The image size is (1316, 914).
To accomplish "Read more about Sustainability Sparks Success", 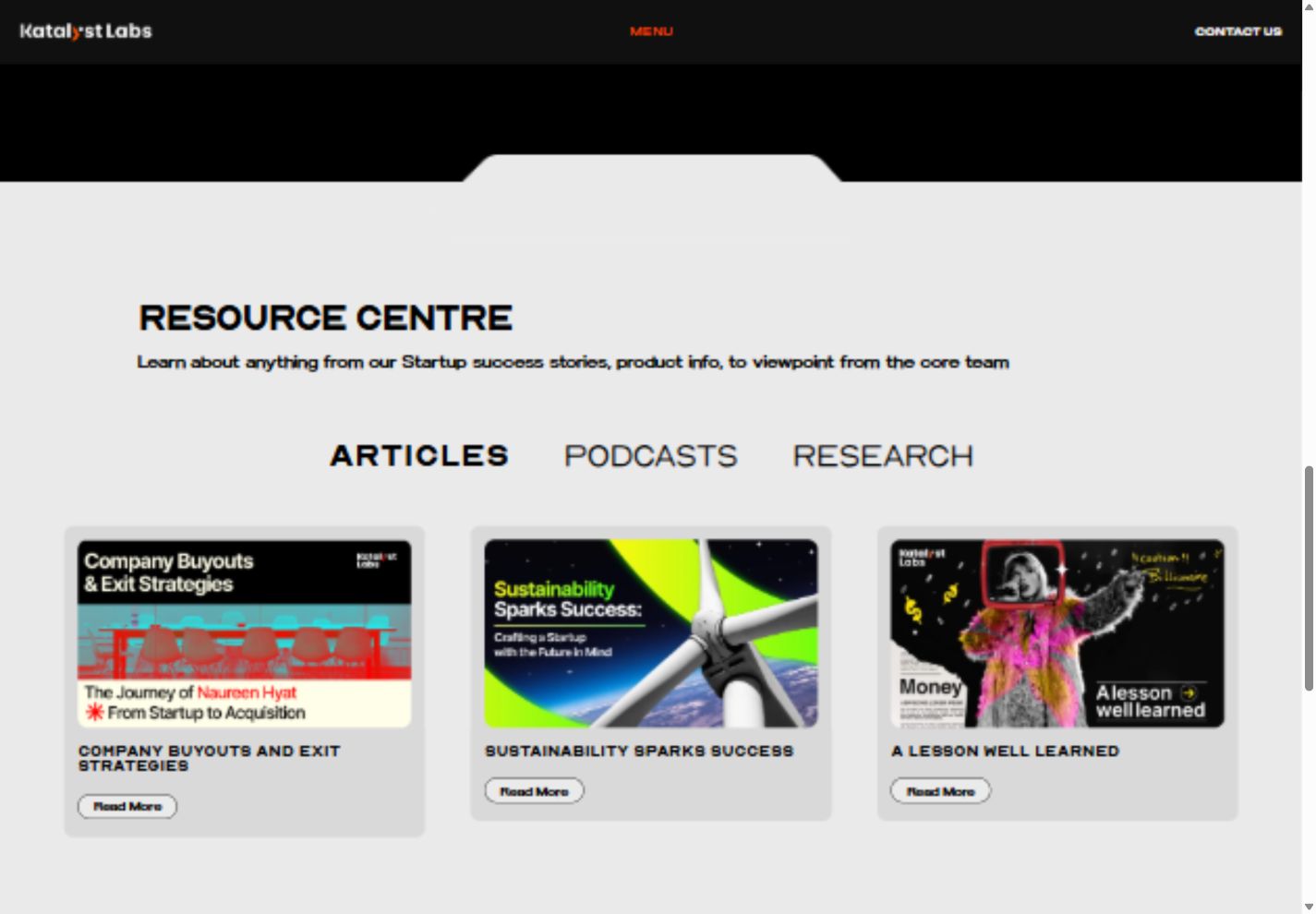I will click(x=534, y=791).
